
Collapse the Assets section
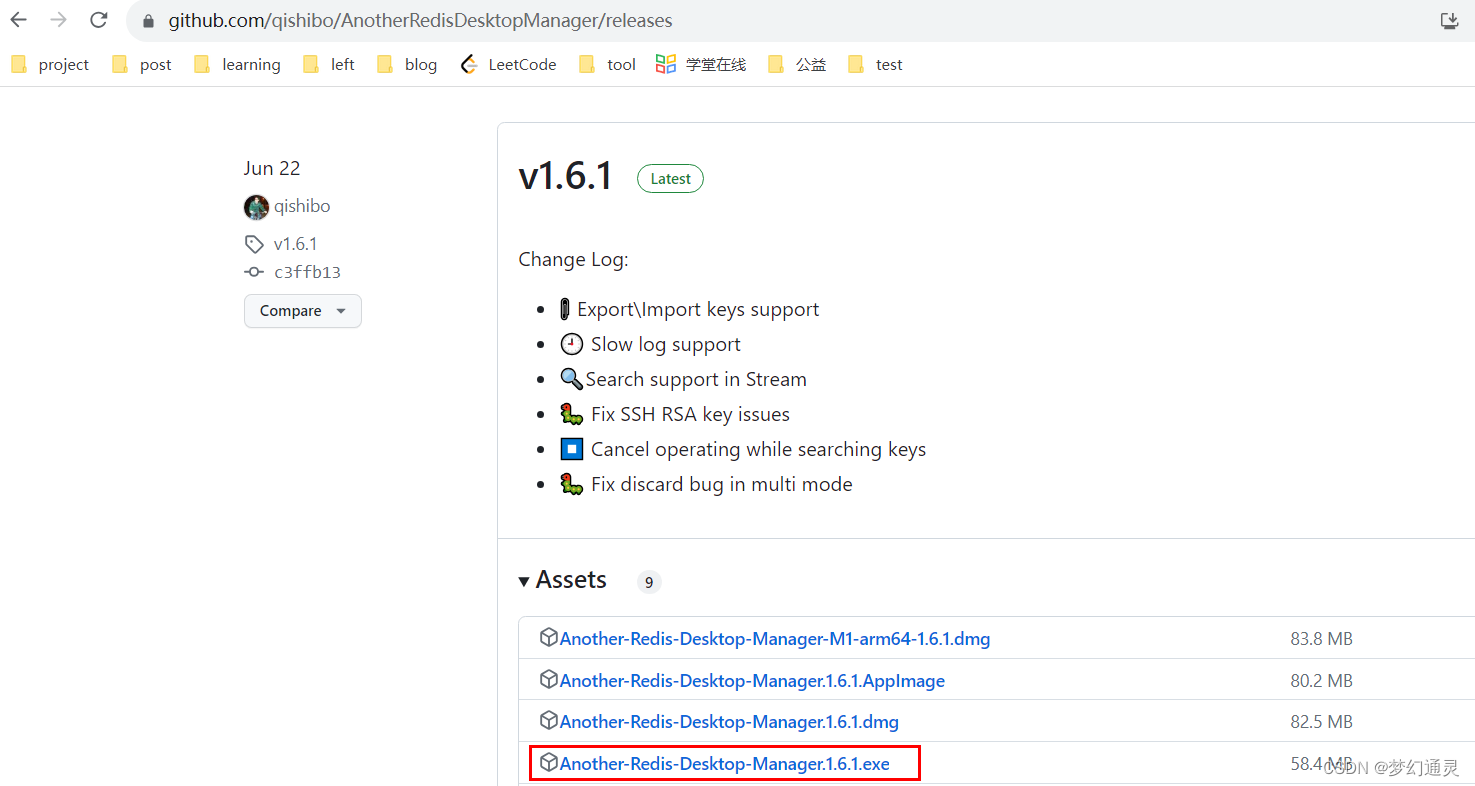pos(563,580)
